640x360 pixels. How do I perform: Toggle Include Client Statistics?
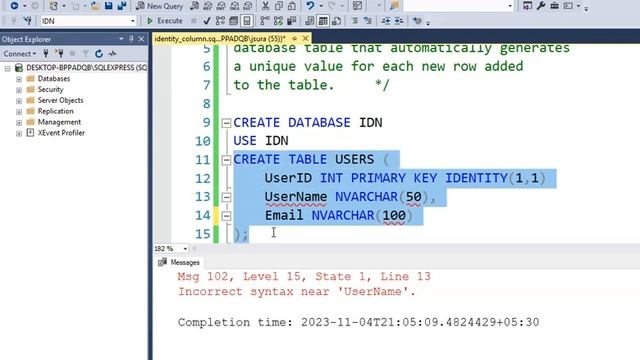[x=291, y=20]
